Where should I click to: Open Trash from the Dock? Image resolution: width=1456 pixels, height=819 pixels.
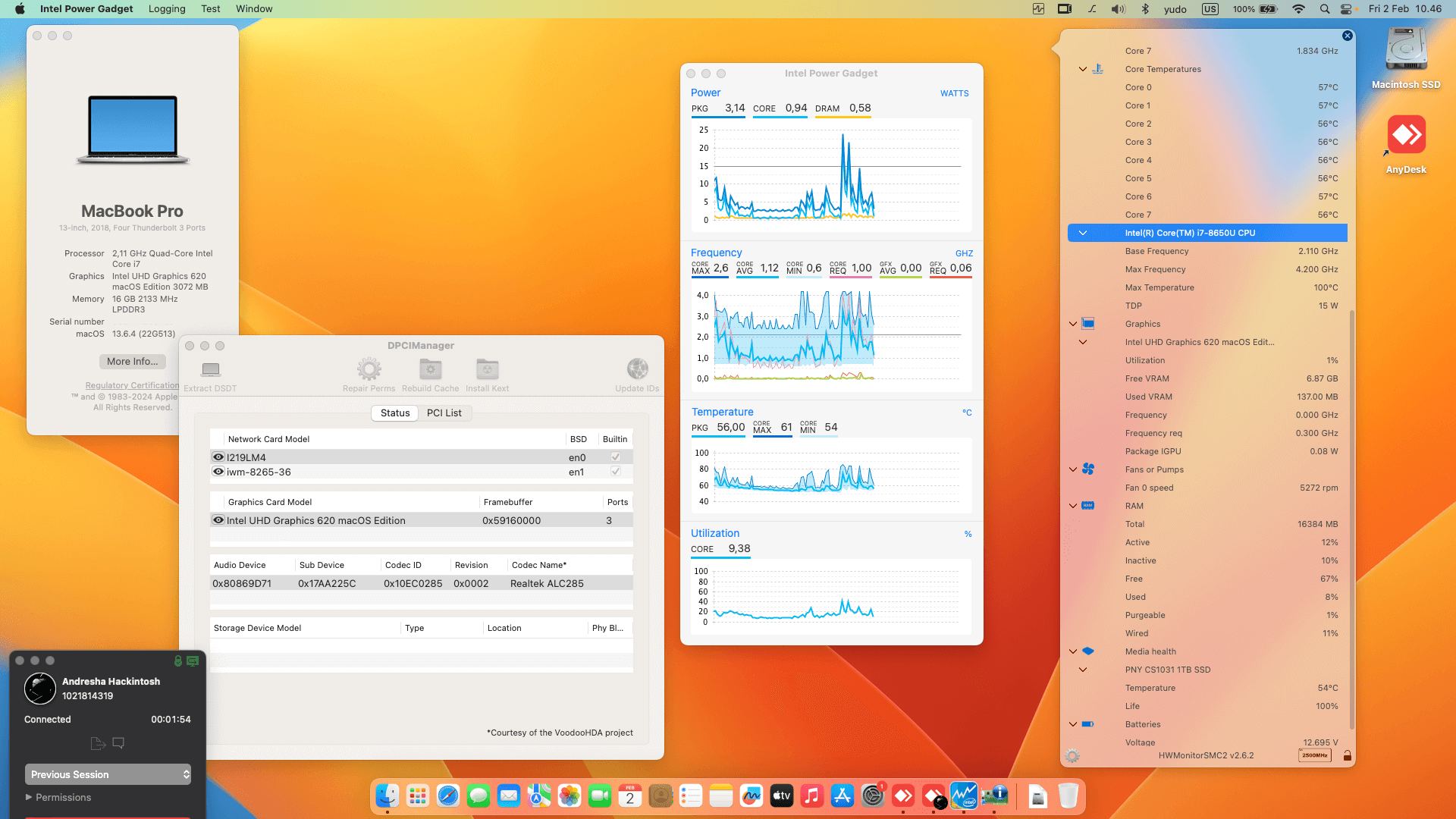[1068, 795]
